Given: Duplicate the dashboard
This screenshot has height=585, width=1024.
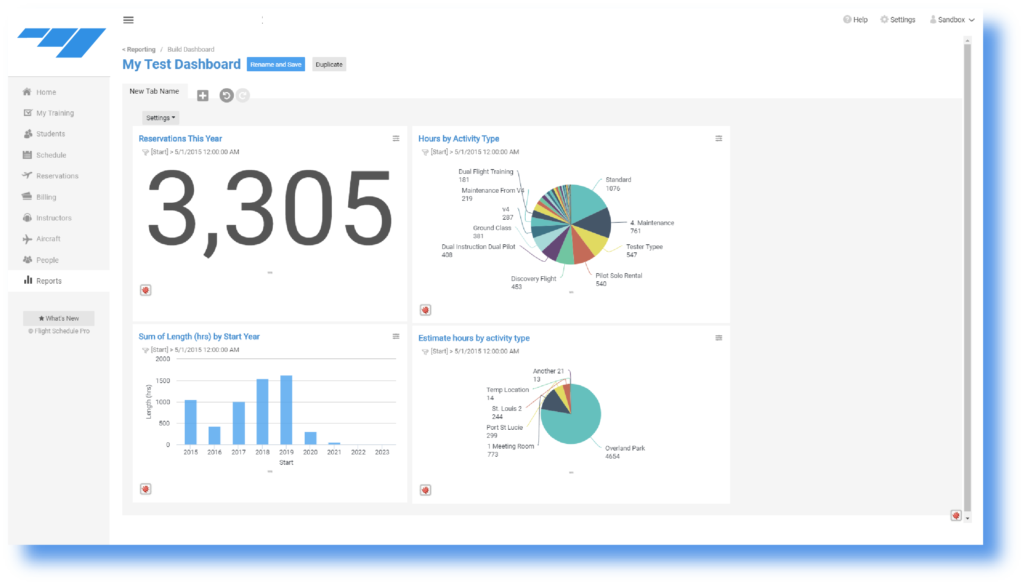Looking at the screenshot, I should [x=328, y=63].
